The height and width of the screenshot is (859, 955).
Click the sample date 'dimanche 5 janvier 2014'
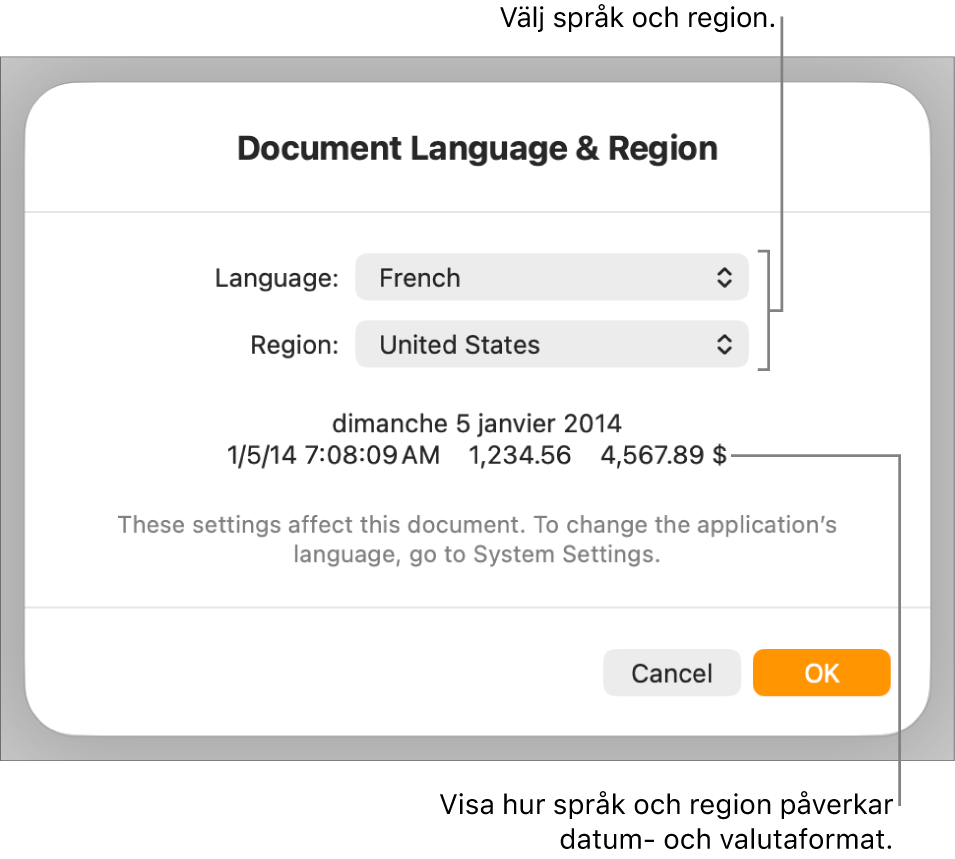(477, 423)
